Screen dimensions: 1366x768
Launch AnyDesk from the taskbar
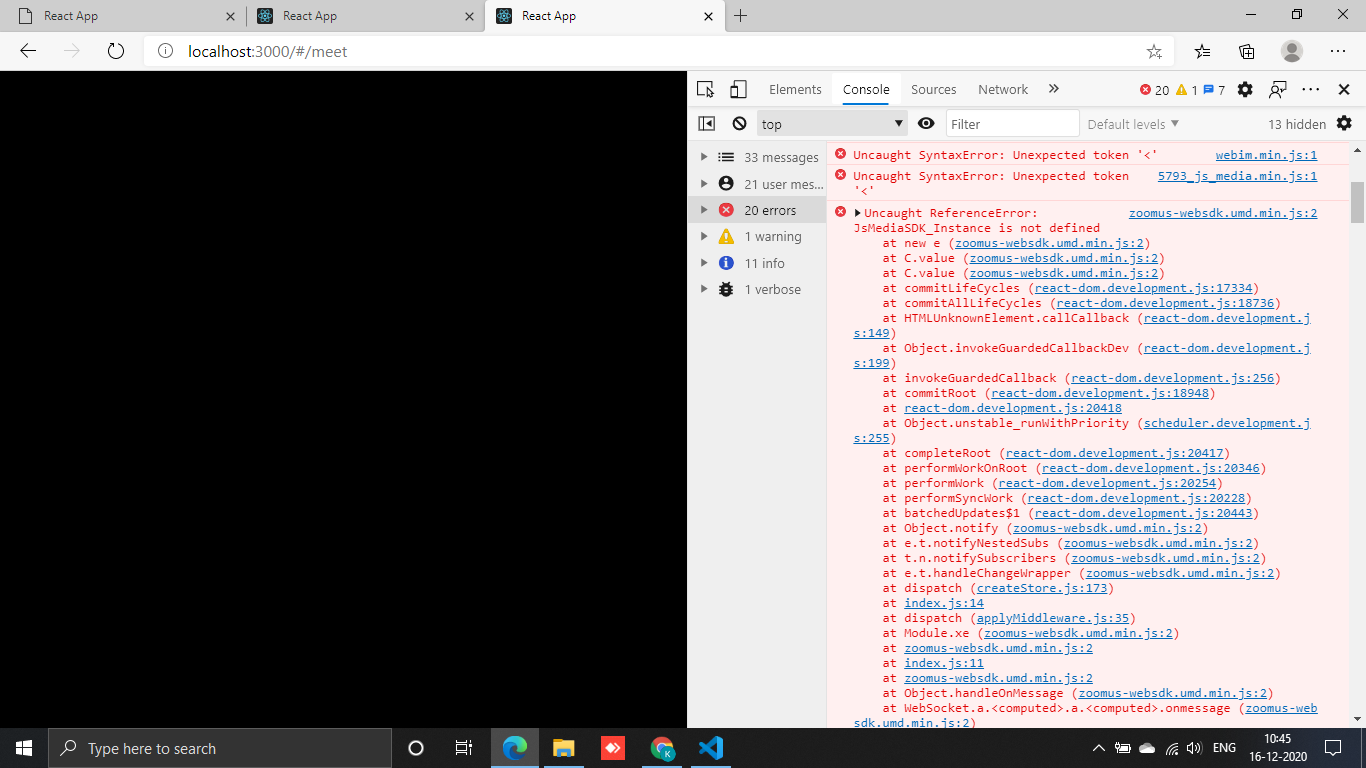click(613, 748)
